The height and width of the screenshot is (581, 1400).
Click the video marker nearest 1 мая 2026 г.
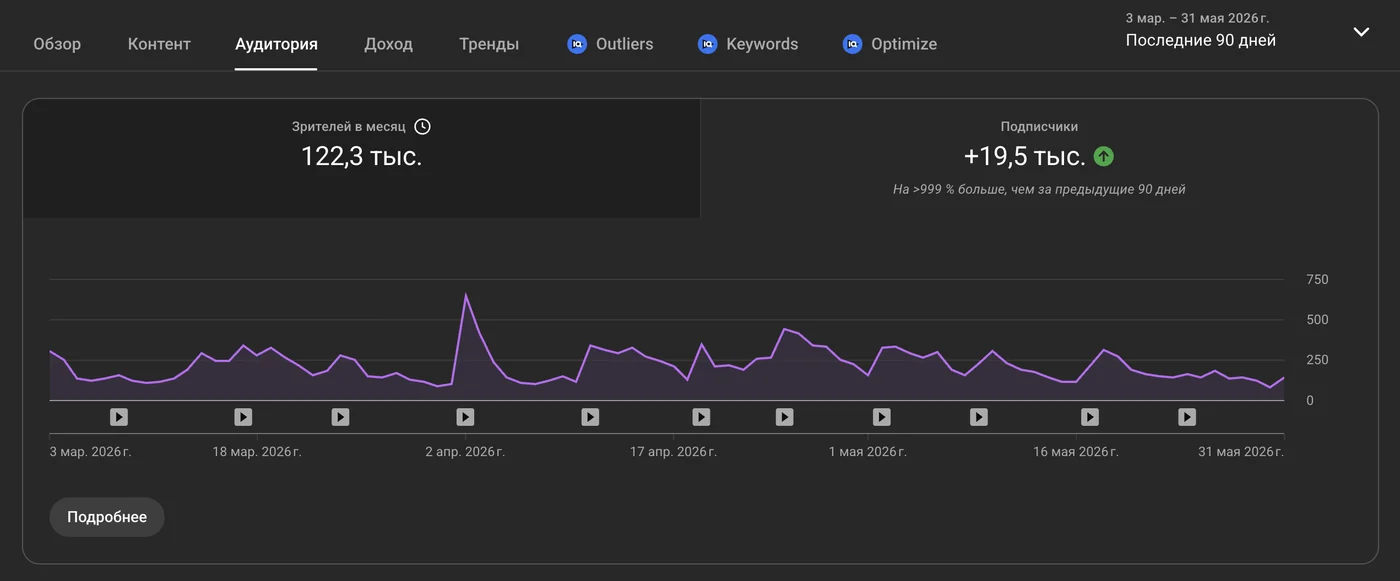coord(881,417)
